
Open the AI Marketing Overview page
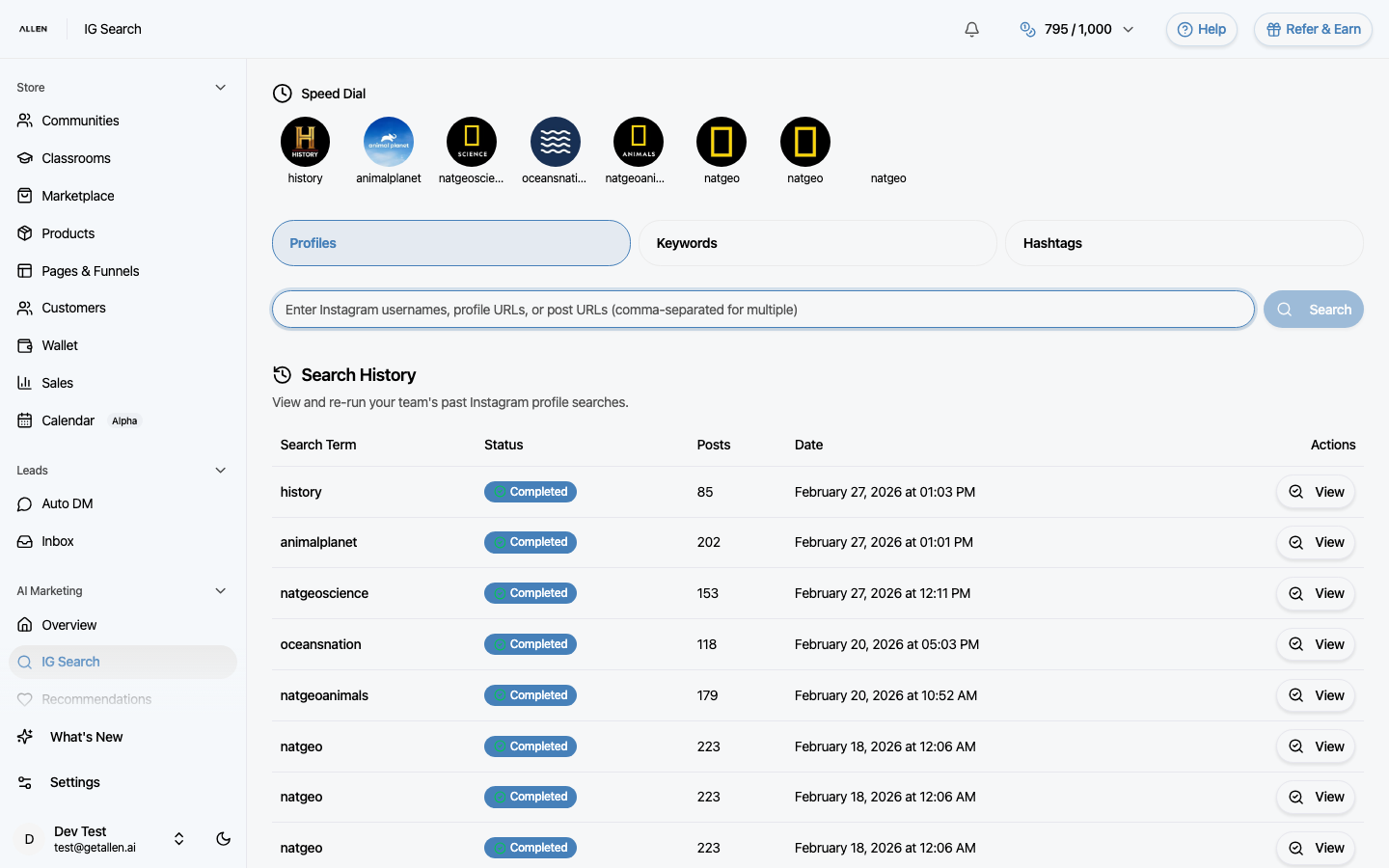click(68, 624)
